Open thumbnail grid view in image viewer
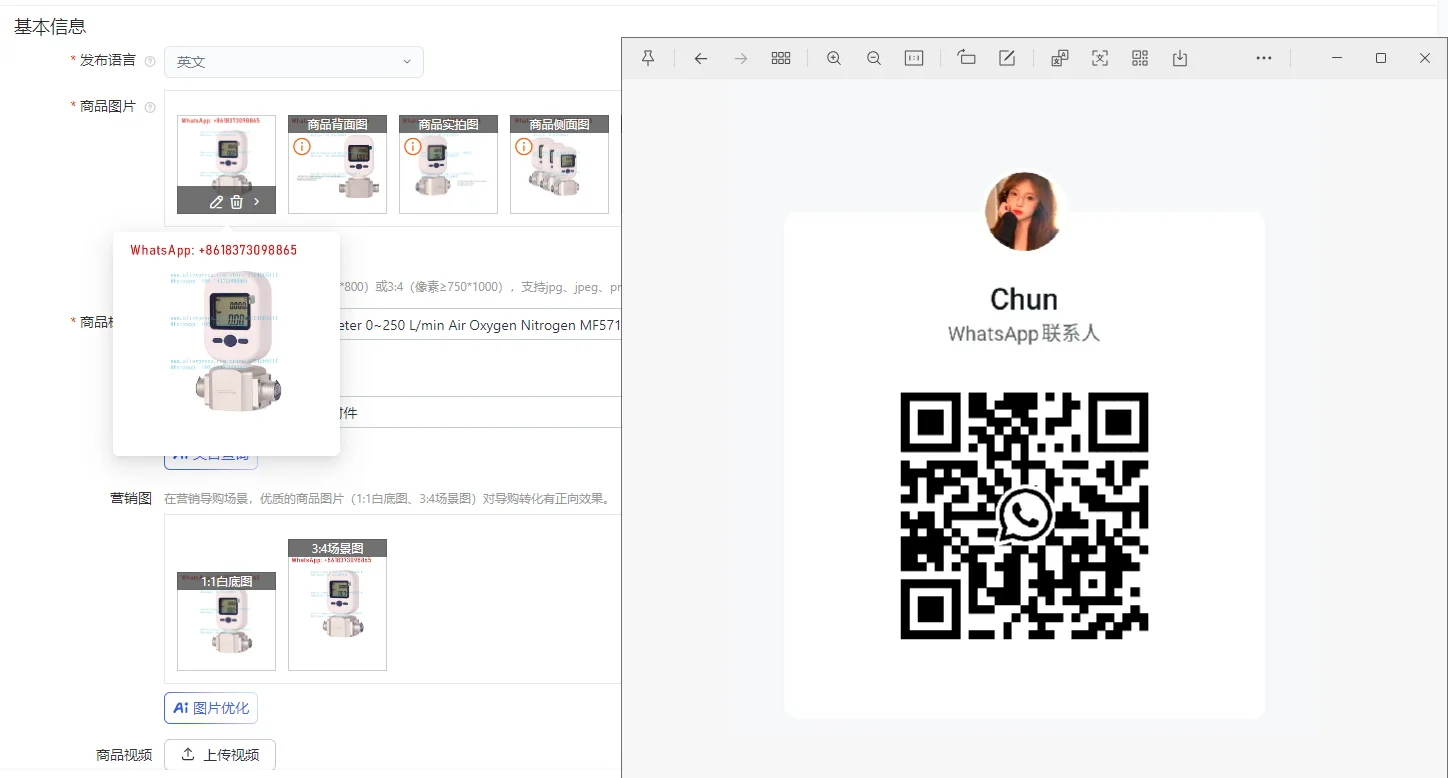1448x778 pixels. coord(781,58)
